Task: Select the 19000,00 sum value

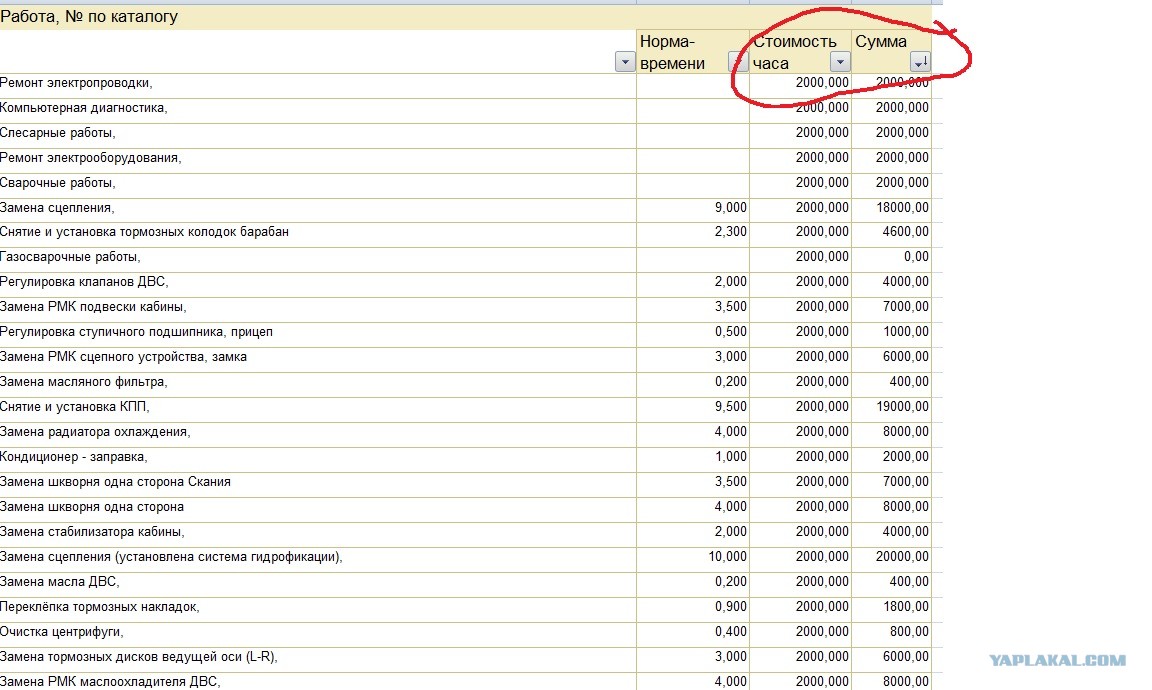Action: [902, 407]
